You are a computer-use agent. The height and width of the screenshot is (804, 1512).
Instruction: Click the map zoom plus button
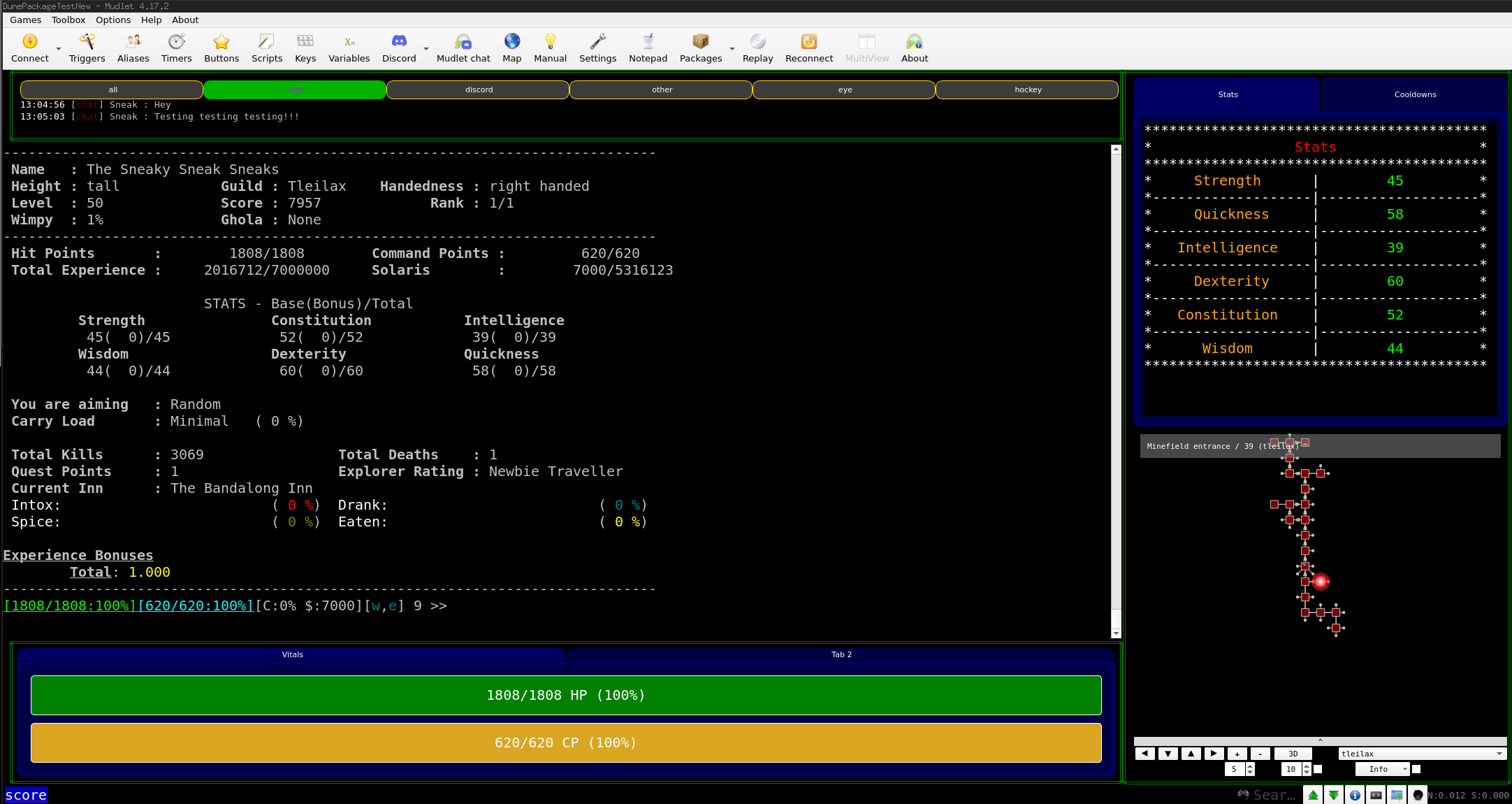click(1237, 754)
